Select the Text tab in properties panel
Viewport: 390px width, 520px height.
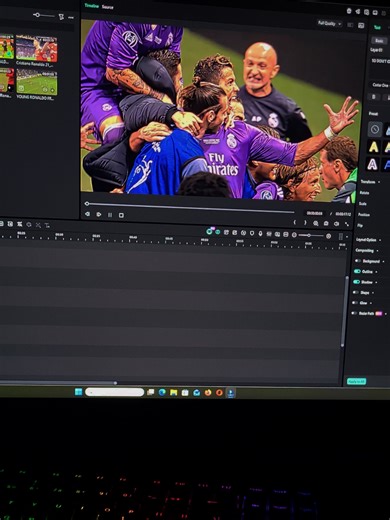point(377,27)
